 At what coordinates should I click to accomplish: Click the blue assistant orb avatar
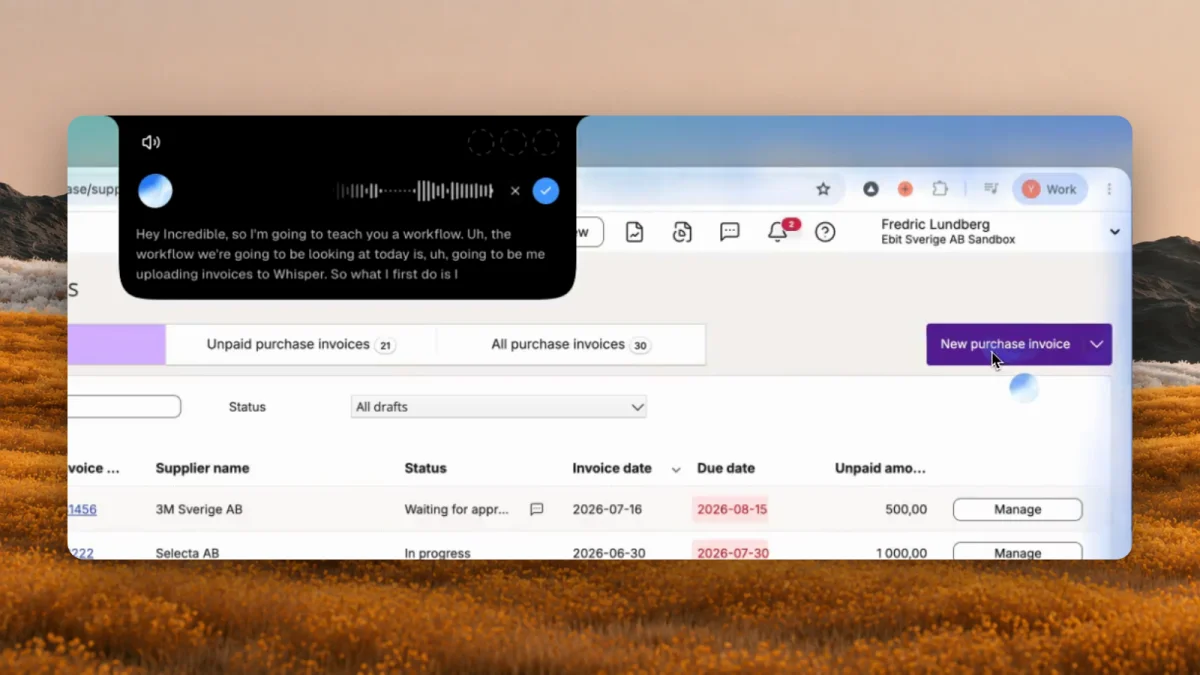click(155, 190)
